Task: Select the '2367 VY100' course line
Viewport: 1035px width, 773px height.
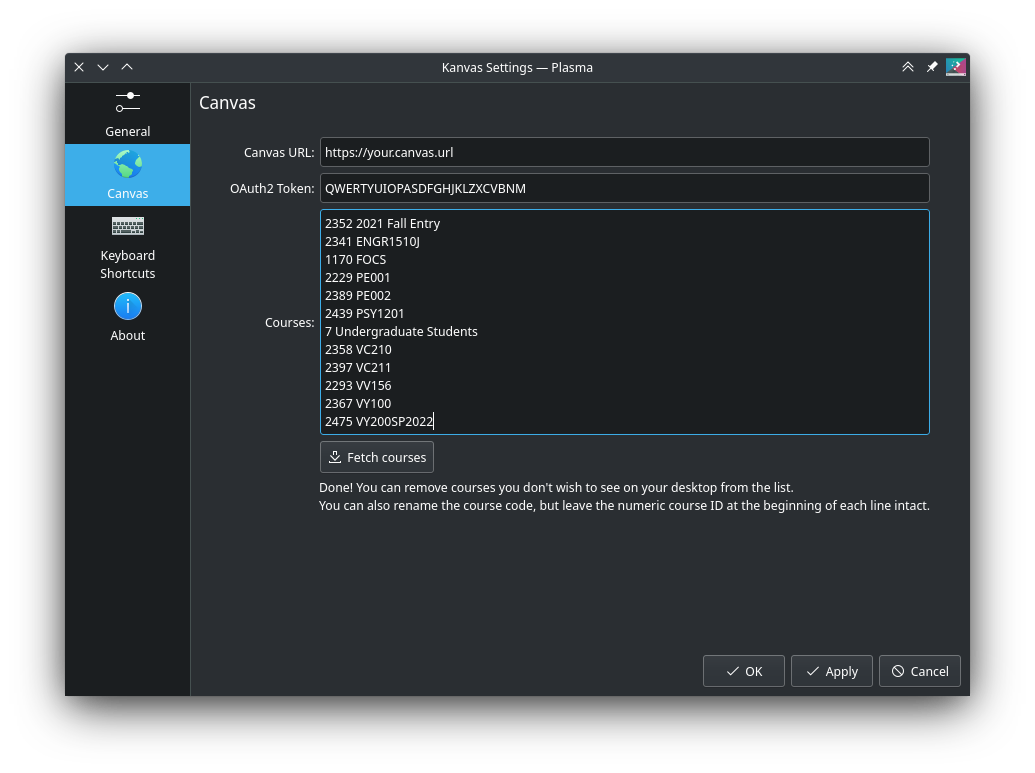Action: (358, 403)
